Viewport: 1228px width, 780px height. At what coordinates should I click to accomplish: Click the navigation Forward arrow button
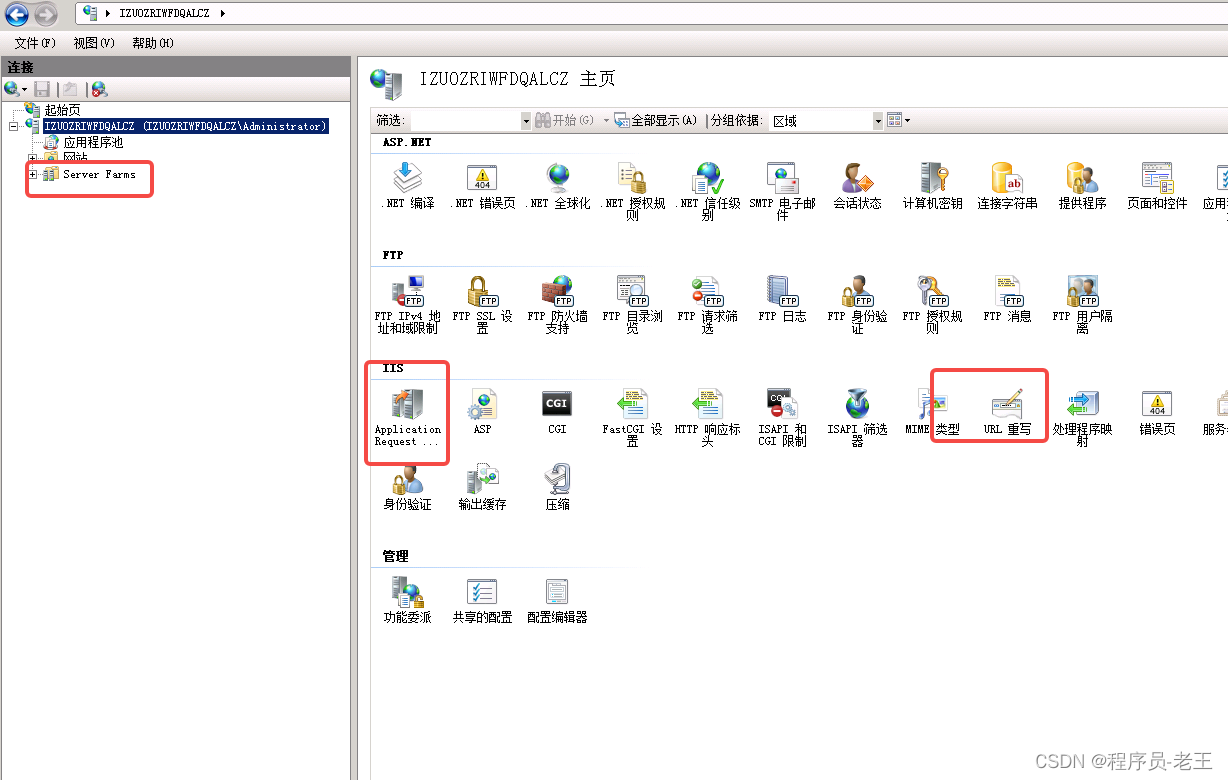pyautogui.click(x=45, y=14)
